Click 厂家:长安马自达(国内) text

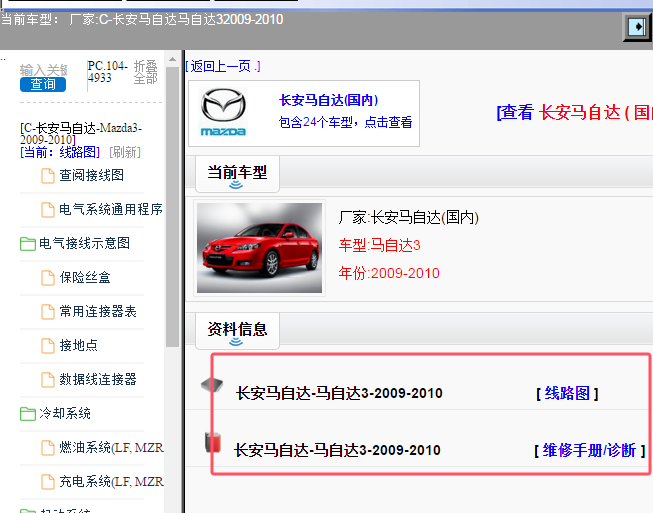pyautogui.click(x=409, y=217)
